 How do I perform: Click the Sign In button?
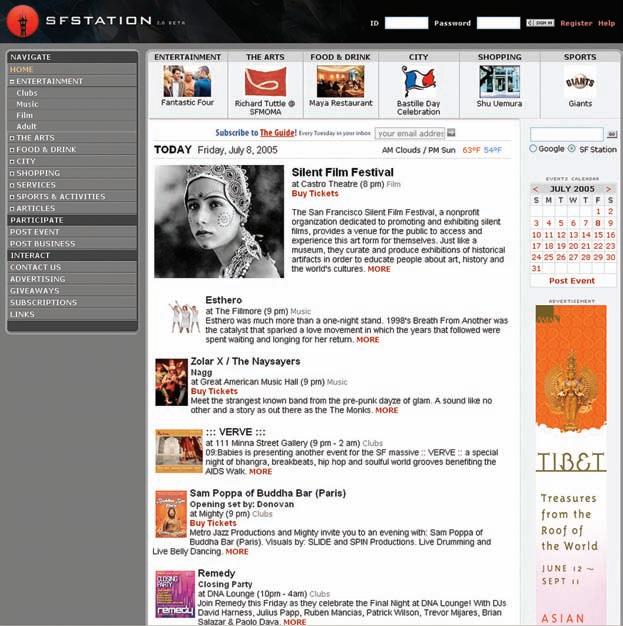[540, 23]
